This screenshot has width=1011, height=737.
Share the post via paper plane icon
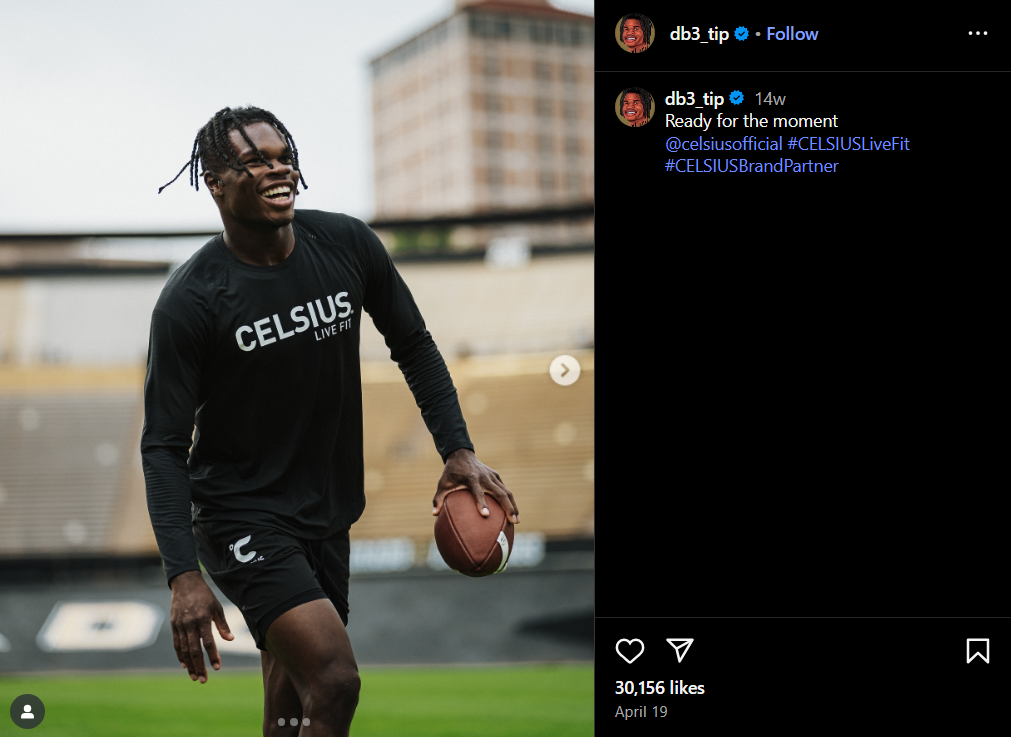pos(680,650)
